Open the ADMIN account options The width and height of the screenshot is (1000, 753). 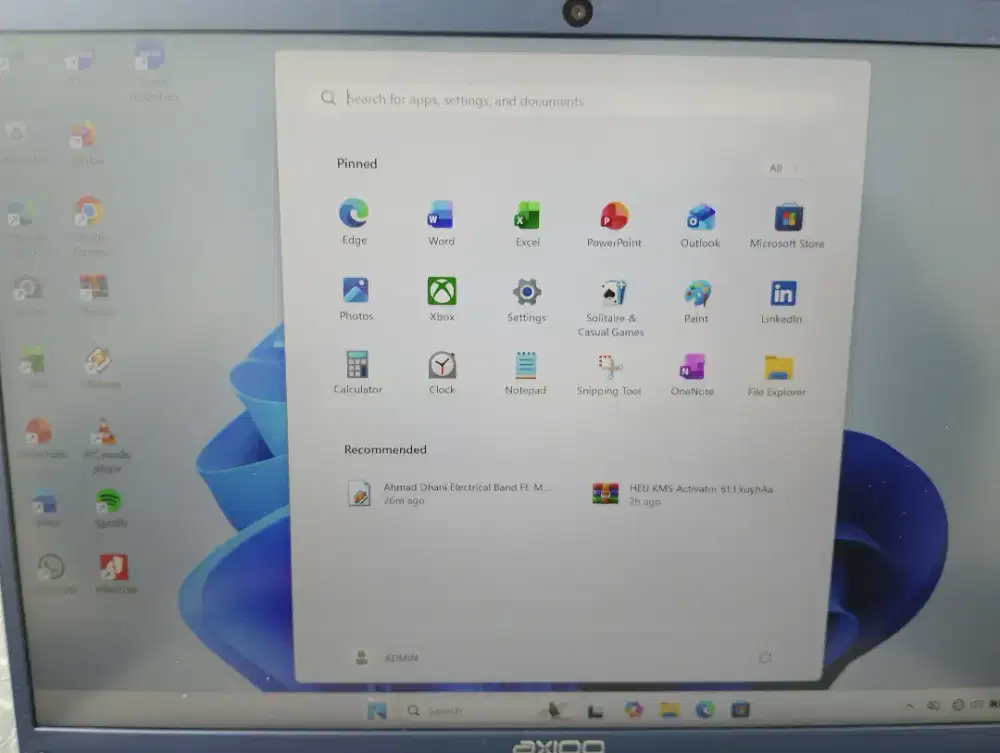[x=386, y=657]
